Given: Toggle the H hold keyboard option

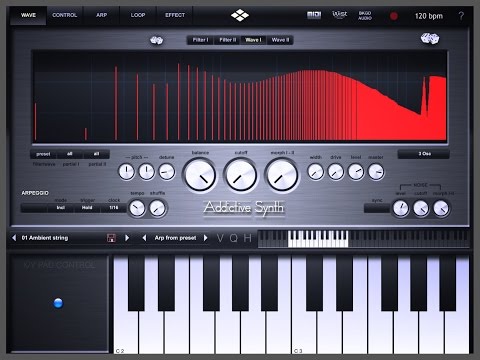Looking at the screenshot, I should (247, 238).
